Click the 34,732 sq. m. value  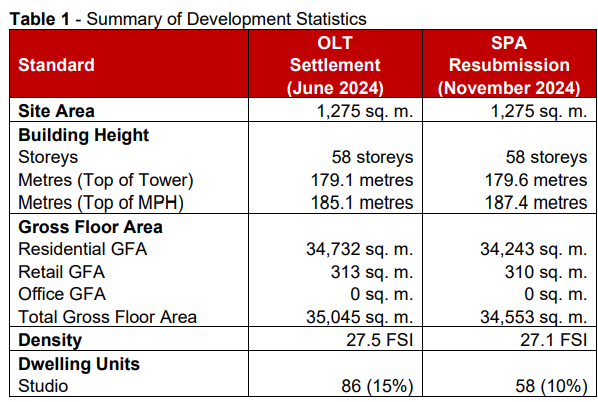(x=359, y=249)
